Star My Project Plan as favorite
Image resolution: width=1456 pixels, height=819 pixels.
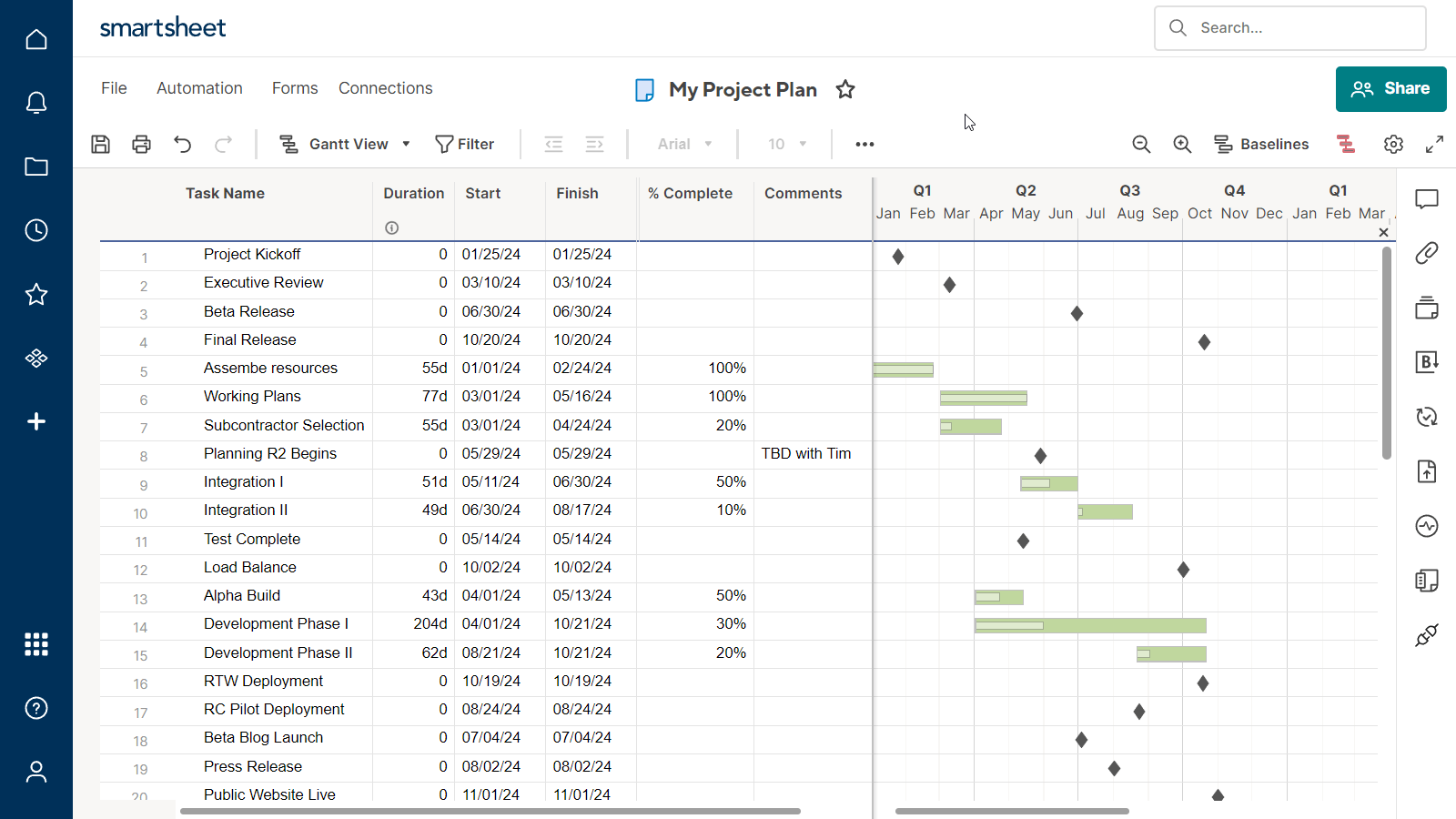pos(845,89)
